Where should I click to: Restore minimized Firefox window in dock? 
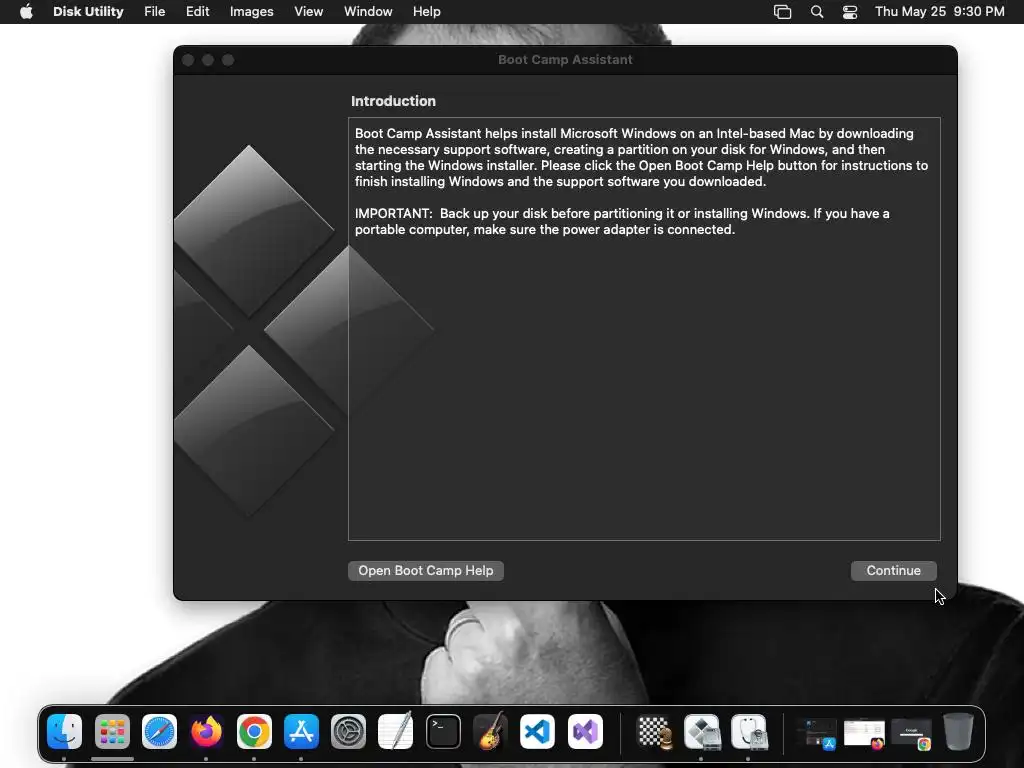(864, 733)
